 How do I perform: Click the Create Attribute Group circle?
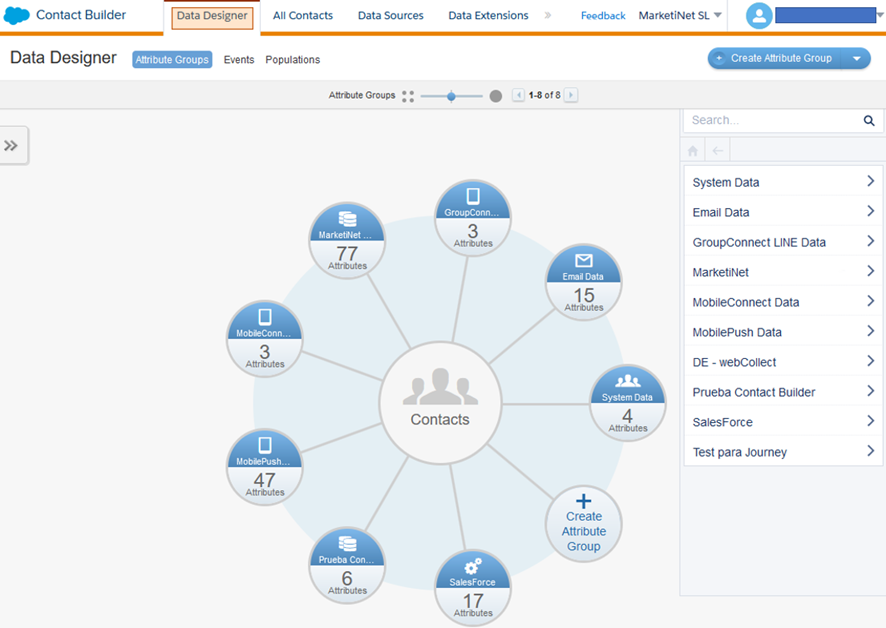(584, 524)
